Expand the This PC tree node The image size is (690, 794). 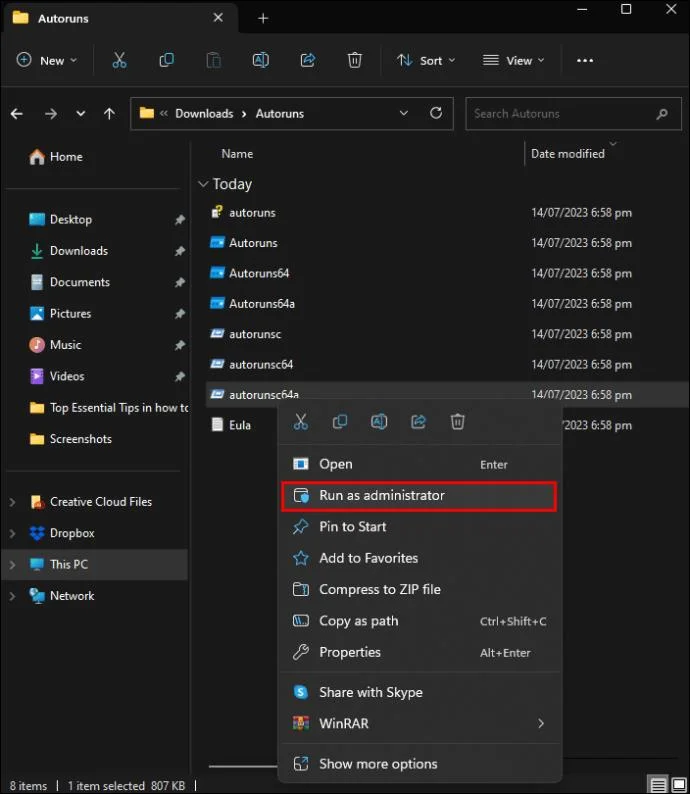13,565
